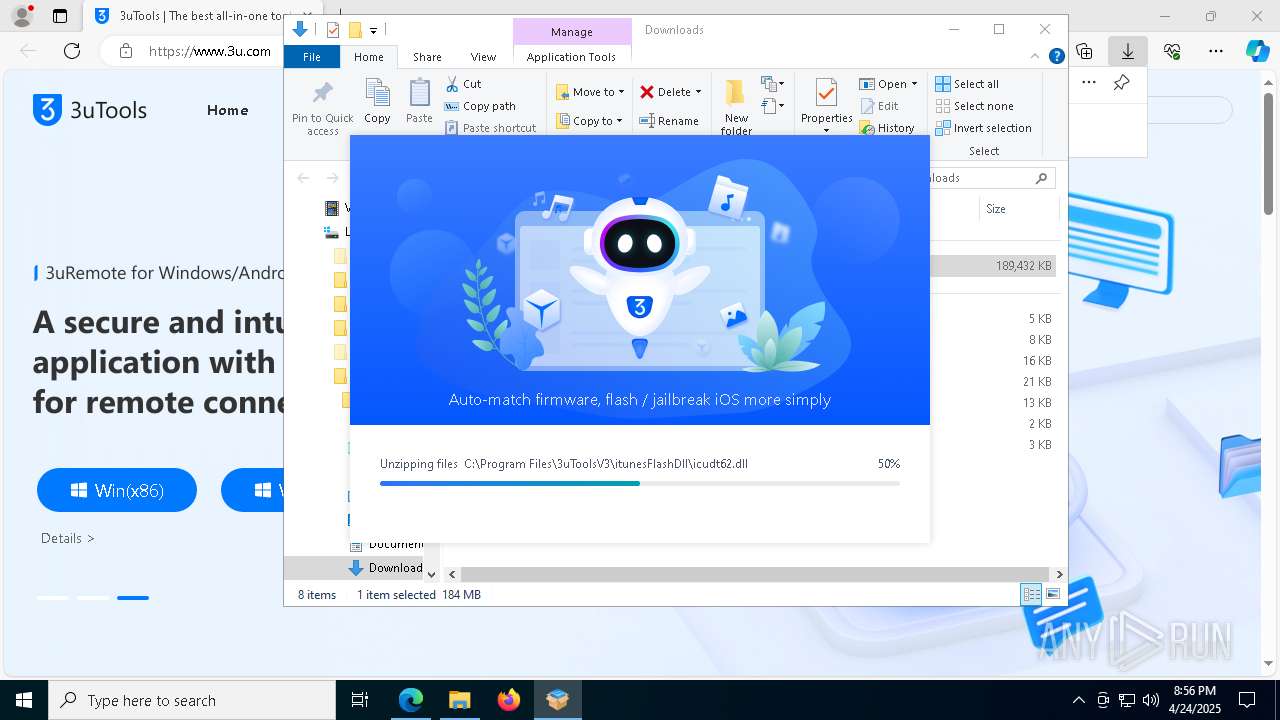
Task: Expand the New item dropdown
Action: pyautogui.click(x=773, y=83)
